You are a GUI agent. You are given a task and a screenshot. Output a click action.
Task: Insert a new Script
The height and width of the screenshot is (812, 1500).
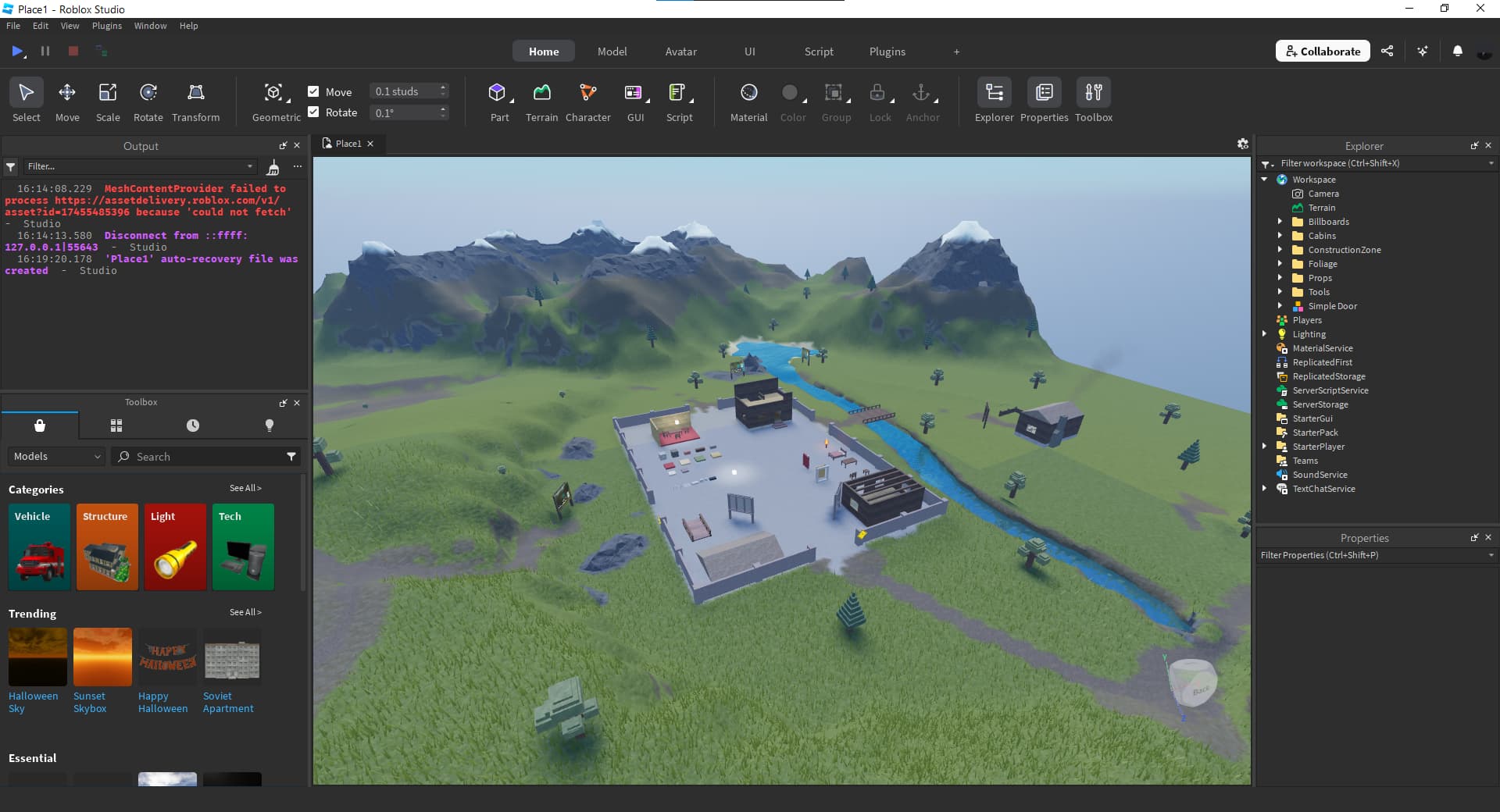point(679,101)
